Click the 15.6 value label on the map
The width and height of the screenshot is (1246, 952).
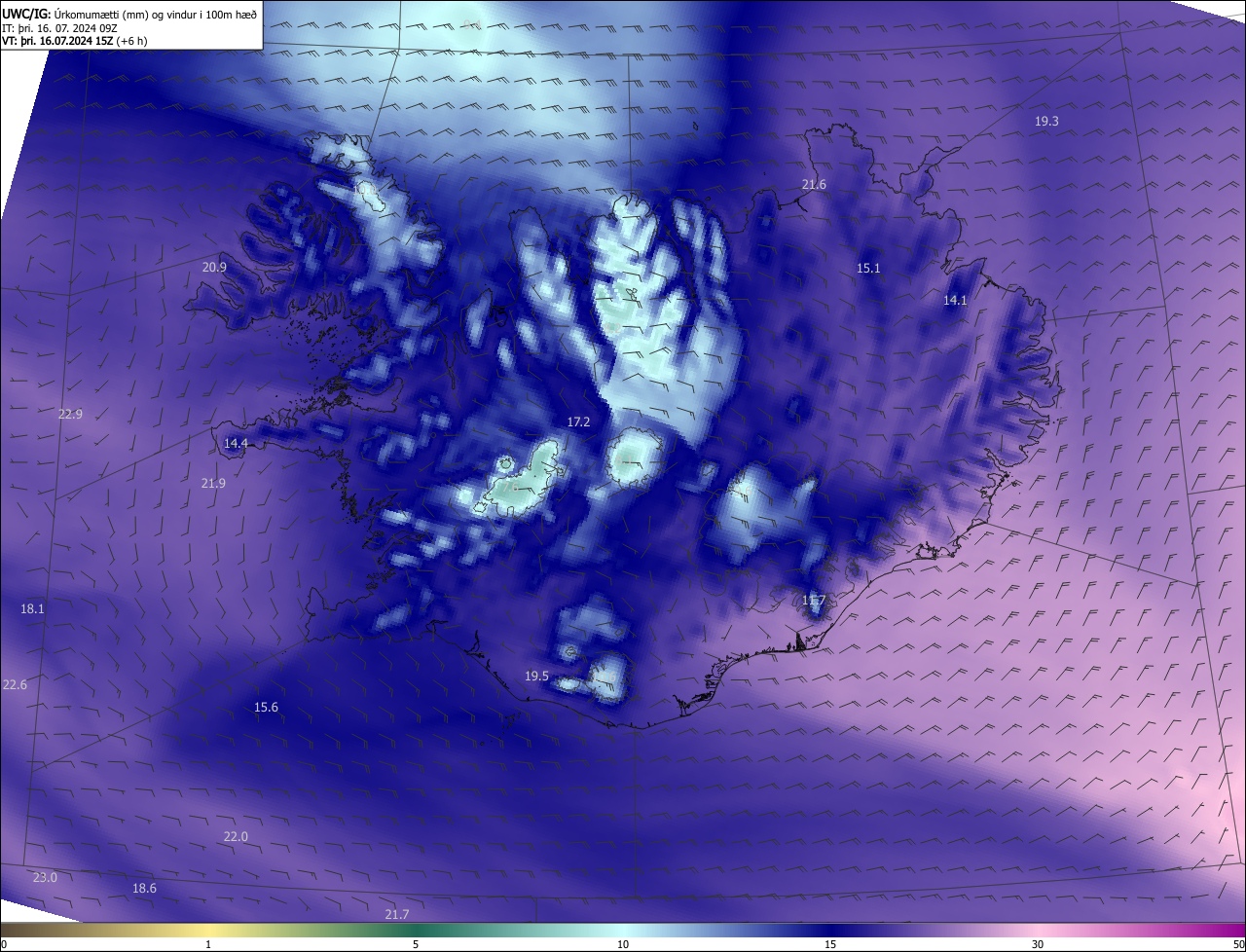[266, 707]
